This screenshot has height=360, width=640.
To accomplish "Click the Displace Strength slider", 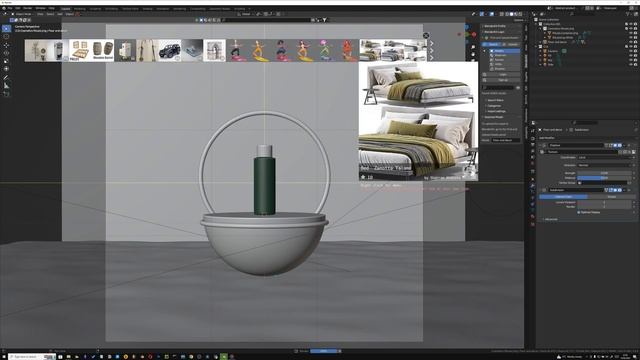I will point(604,173).
